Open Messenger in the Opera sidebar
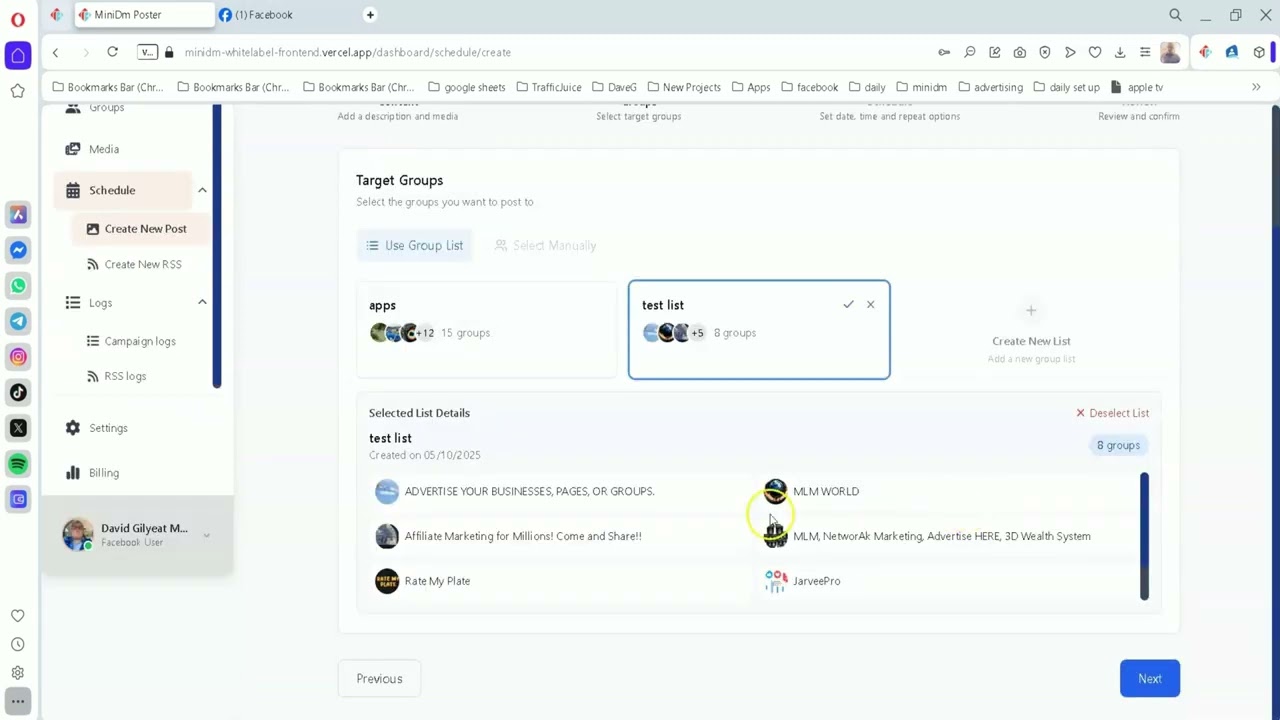Viewport: 1280px width, 720px height. (x=18, y=250)
